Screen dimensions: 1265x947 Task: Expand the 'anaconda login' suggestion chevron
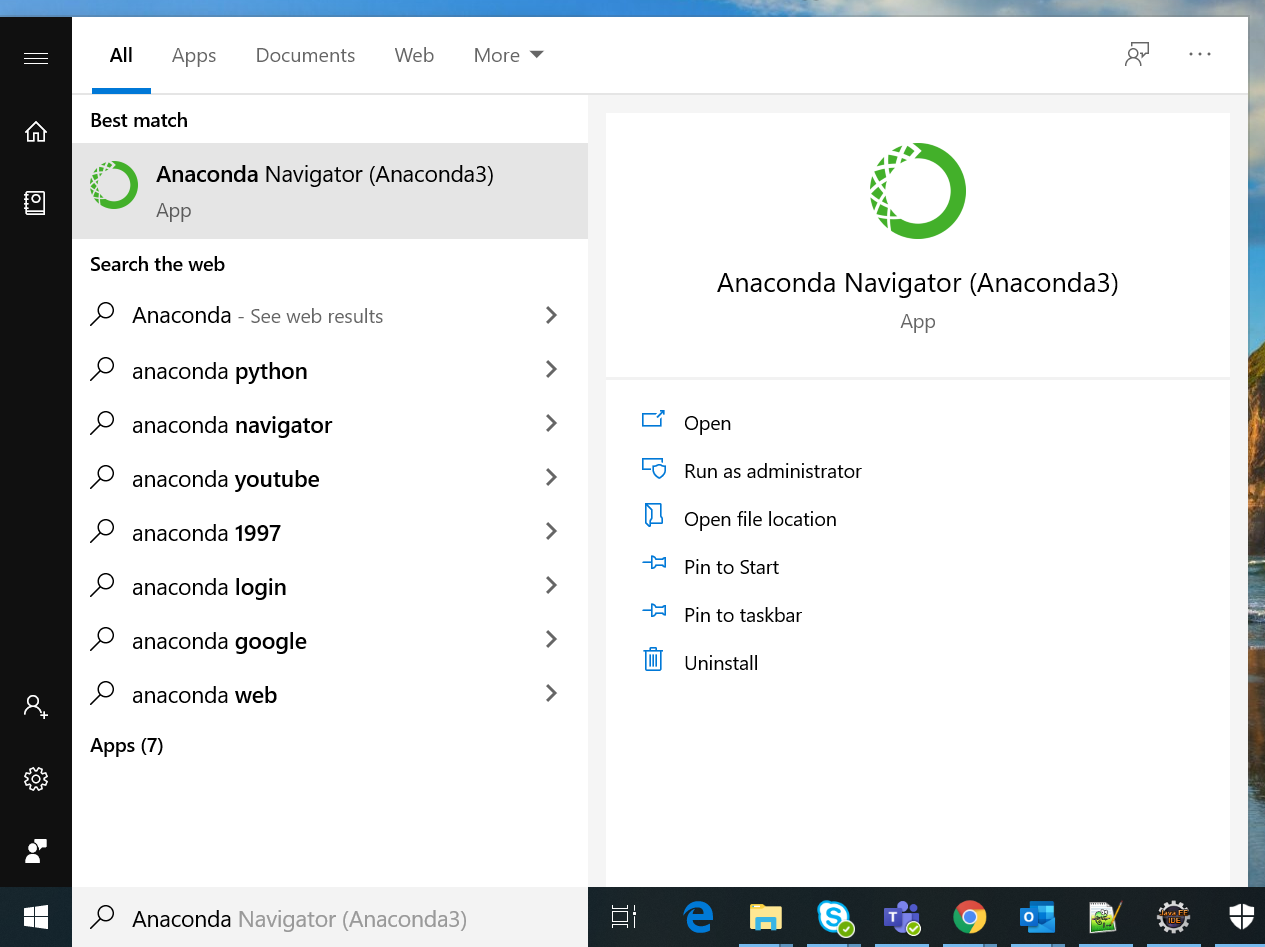551,586
